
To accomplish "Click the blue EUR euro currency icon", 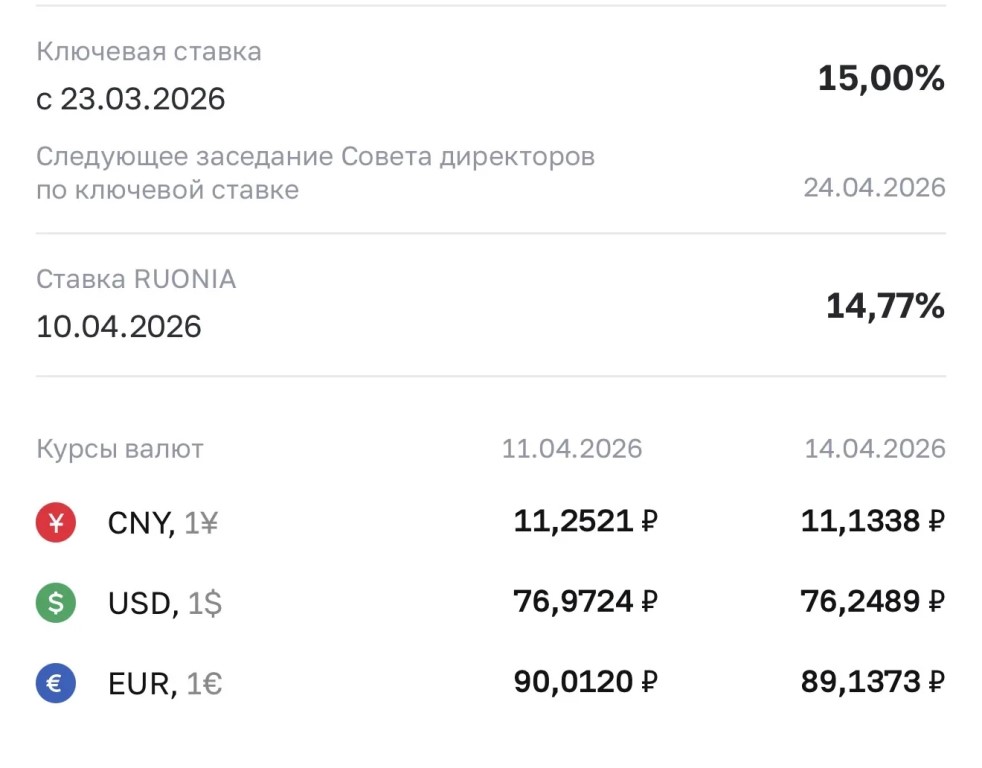I will [x=56, y=684].
